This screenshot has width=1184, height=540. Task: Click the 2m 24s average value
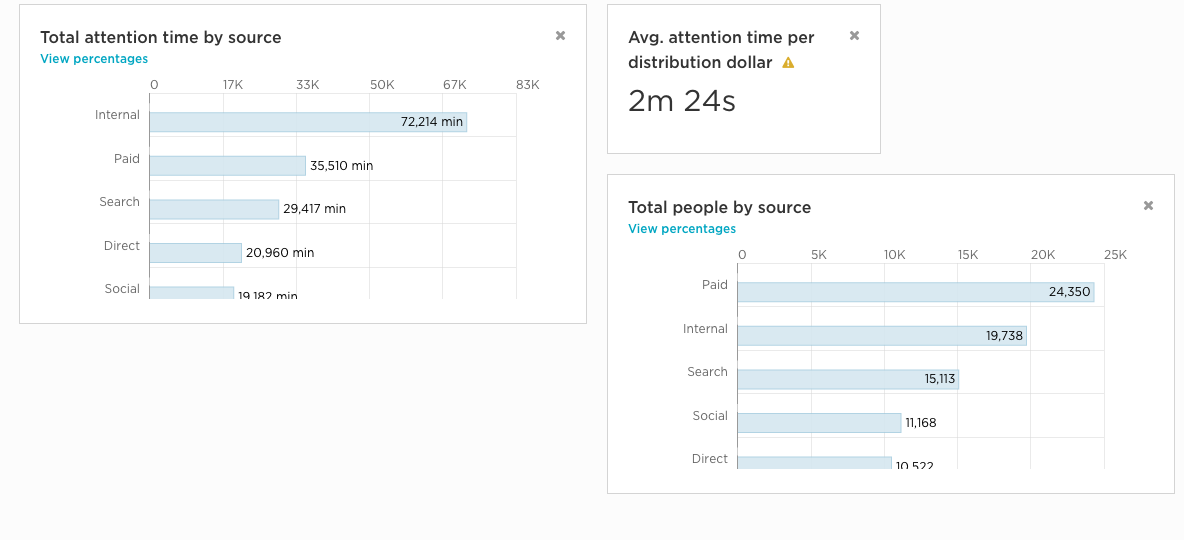[x=682, y=101]
